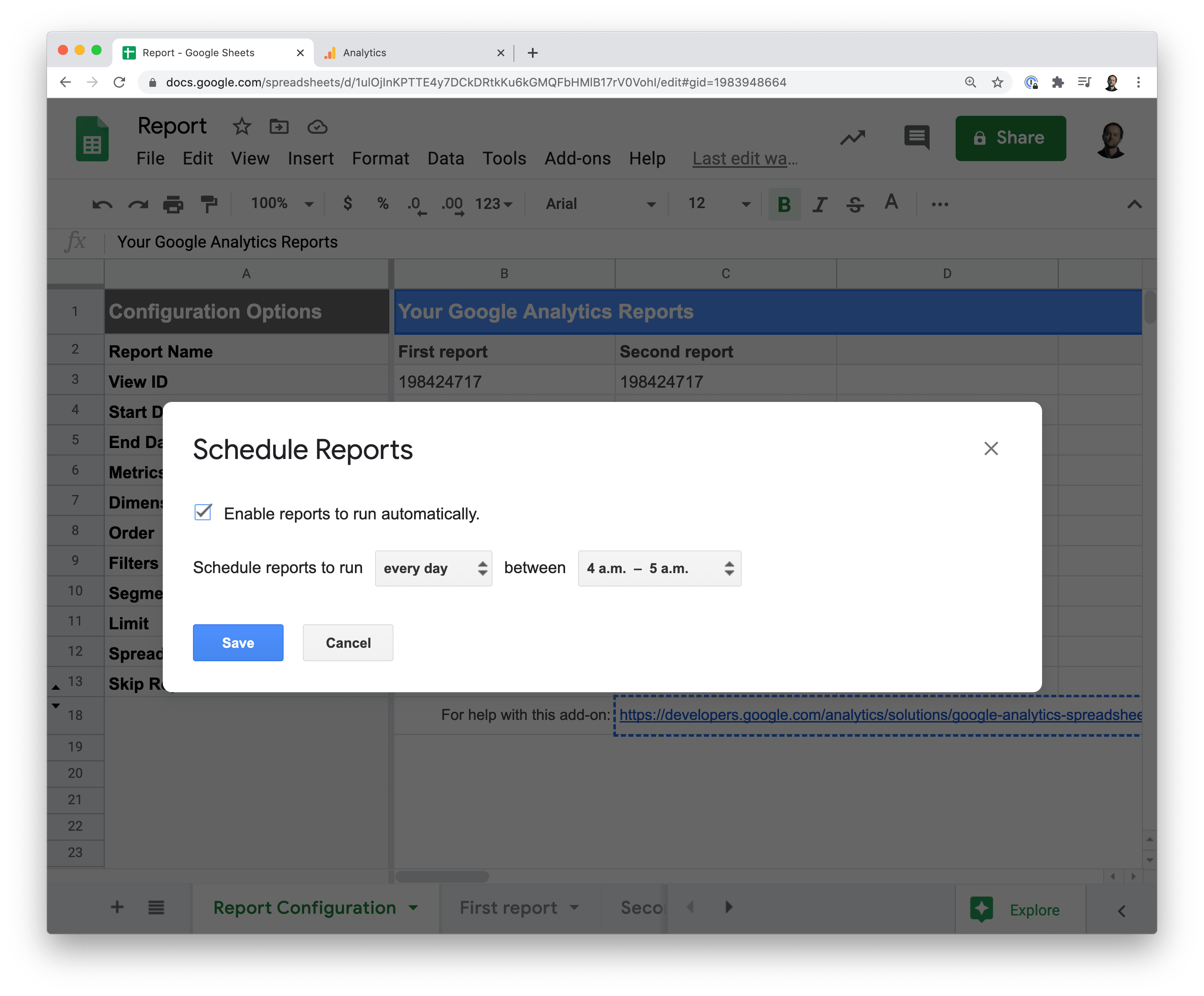Uncheck Enable reports to run automatically
This screenshot has width=1204, height=996.
click(x=203, y=512)
